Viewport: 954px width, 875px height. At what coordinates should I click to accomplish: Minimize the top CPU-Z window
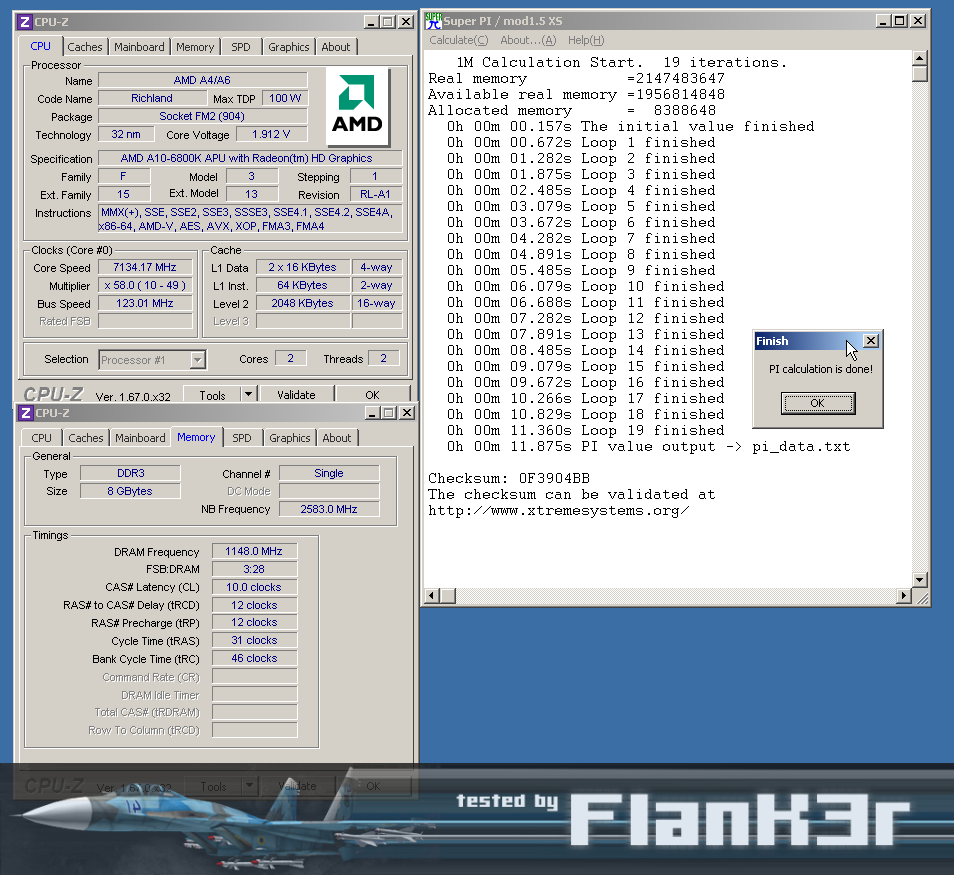click(371, 22)
